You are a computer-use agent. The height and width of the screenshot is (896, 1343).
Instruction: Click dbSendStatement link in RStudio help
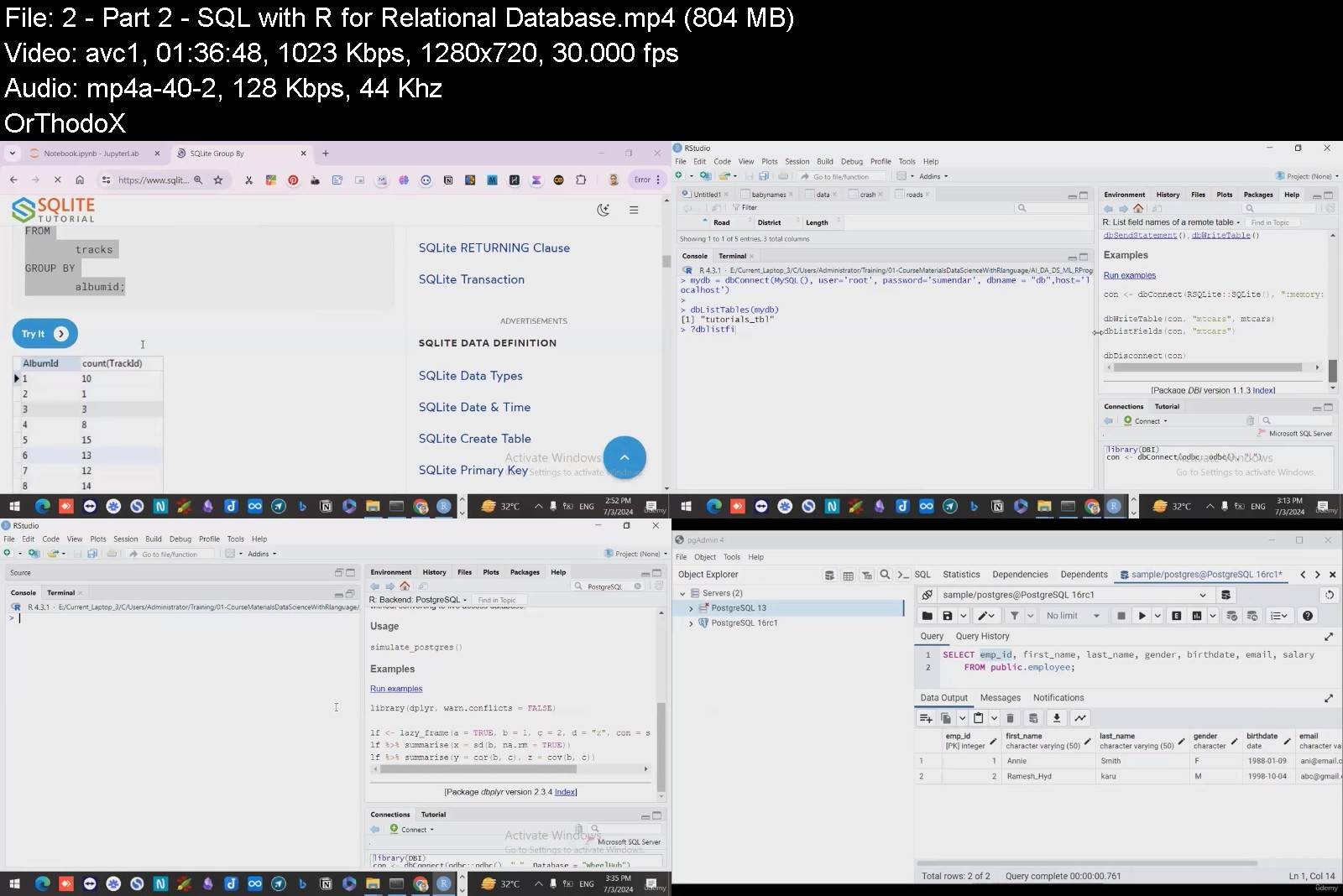1140,236
